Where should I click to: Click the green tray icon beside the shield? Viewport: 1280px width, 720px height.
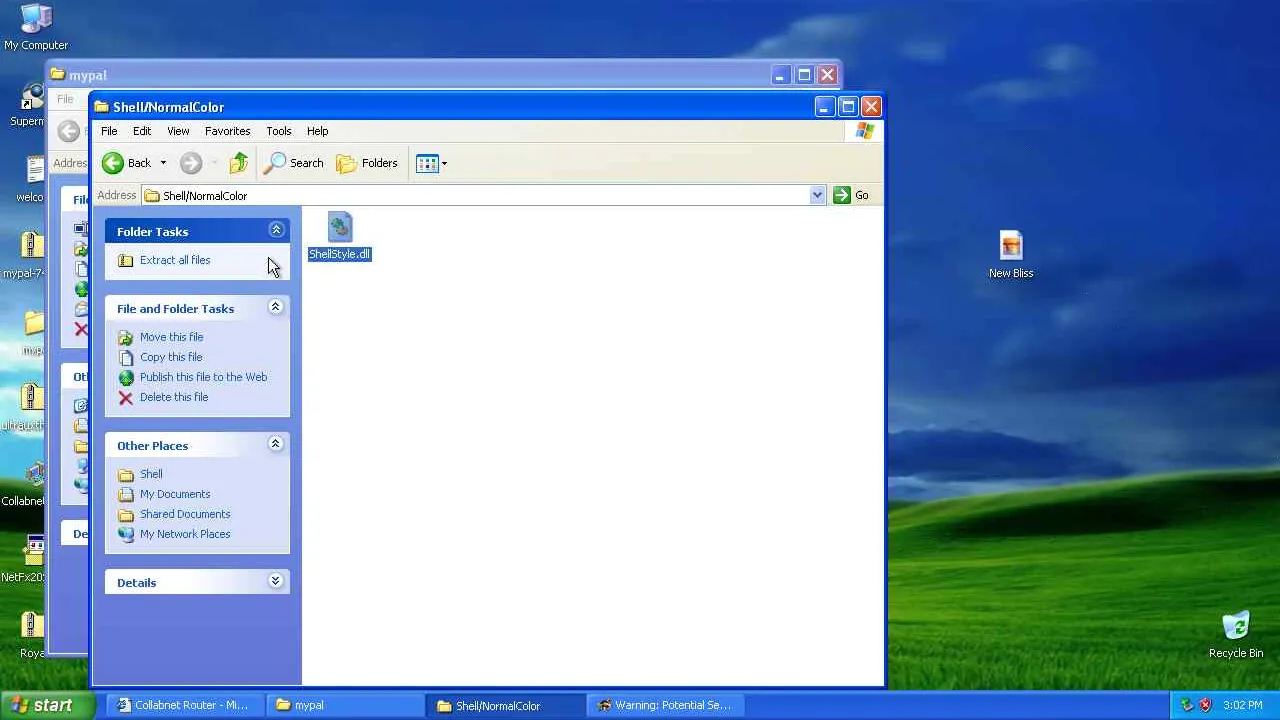tap(1187, 705)
